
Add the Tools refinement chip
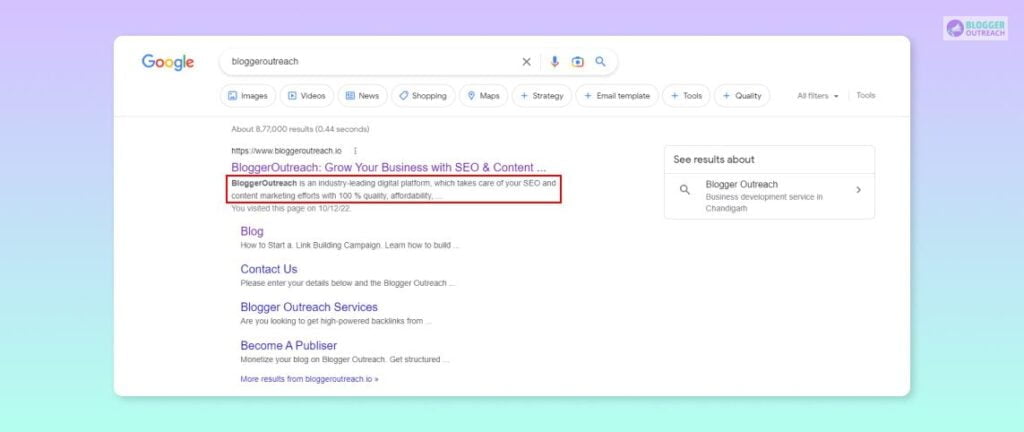tap(686, 96)
